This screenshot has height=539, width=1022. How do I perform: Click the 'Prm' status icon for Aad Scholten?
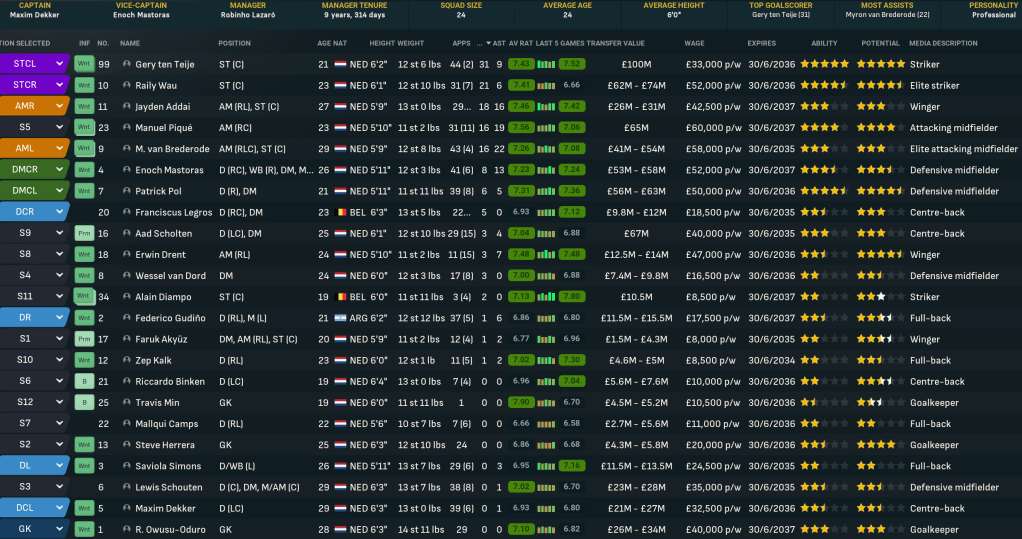pyautogui.click(x=84, y=233)
